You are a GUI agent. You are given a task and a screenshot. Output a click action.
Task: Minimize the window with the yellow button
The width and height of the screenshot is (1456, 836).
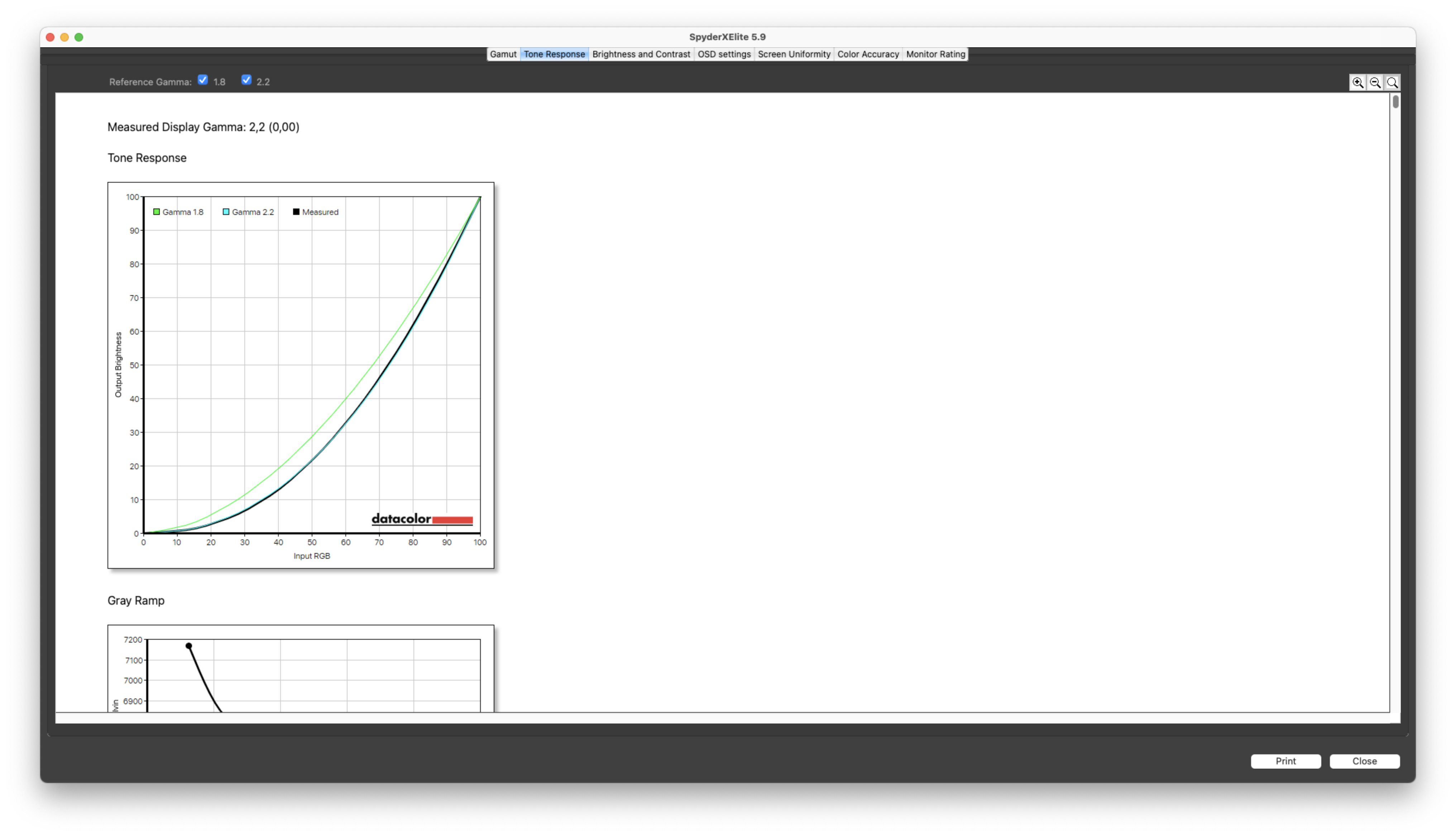pos(64,37)
